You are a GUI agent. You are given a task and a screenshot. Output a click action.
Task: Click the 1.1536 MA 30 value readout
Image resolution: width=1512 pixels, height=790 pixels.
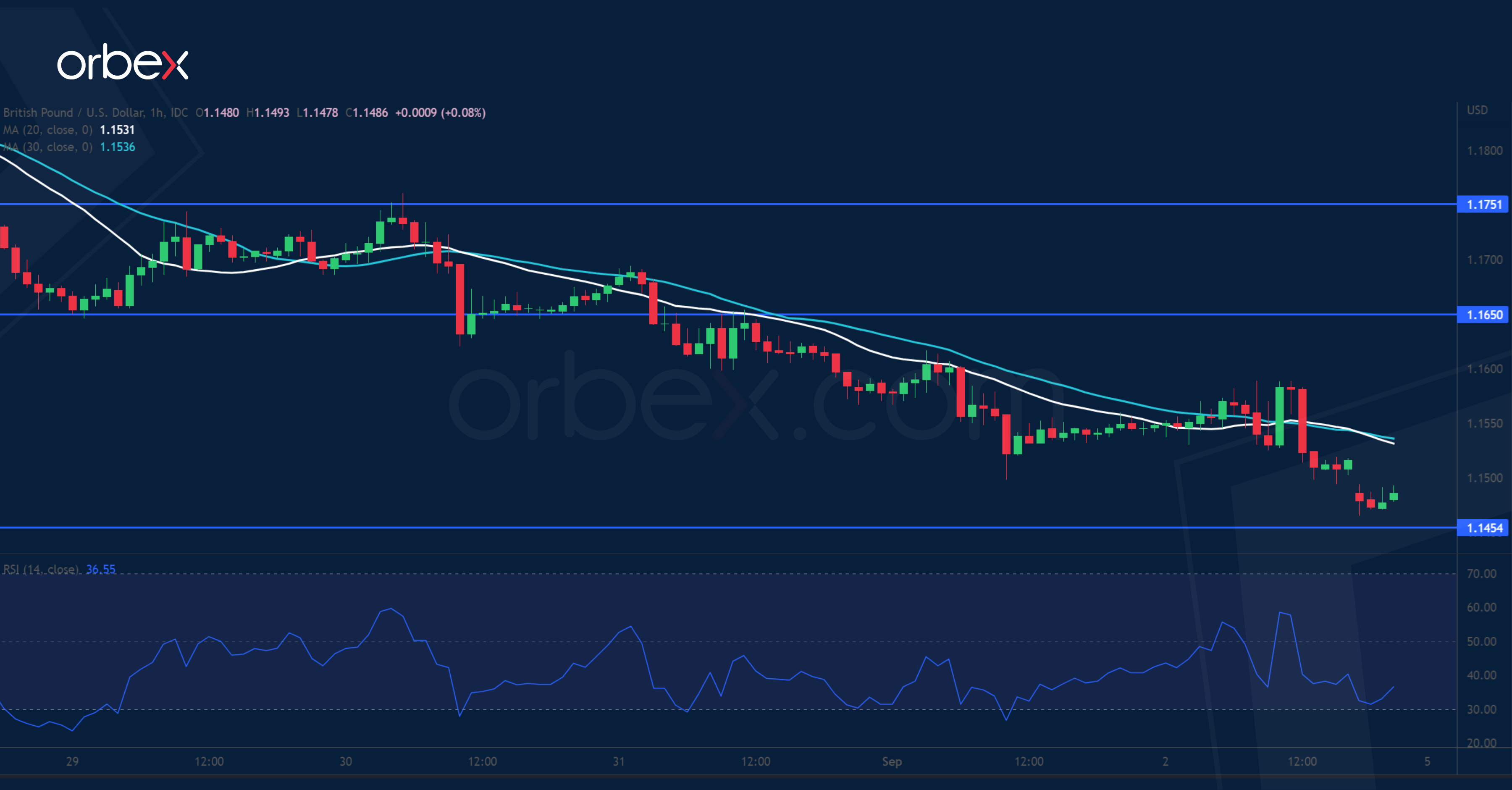coord(118,147)
